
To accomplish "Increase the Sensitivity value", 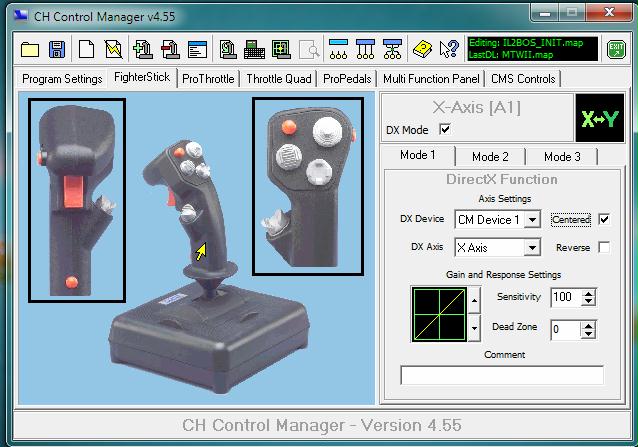I will coord(588,293).
